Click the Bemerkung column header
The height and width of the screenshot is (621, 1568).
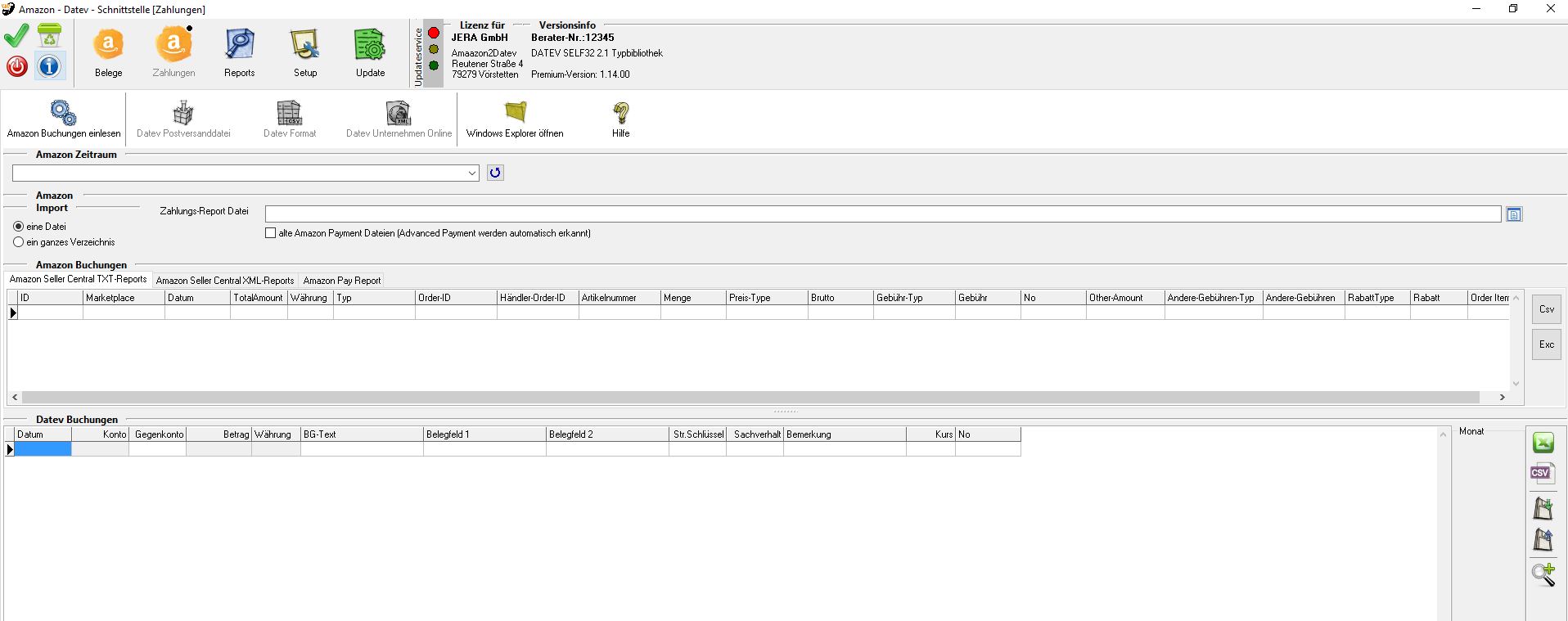(x=845, y=434)
